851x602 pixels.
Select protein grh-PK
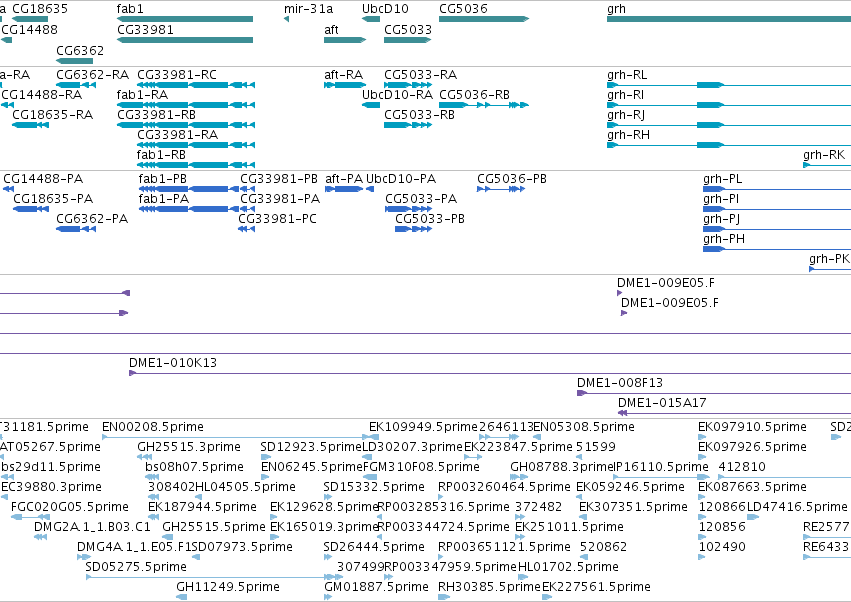[x=830, y=269]
